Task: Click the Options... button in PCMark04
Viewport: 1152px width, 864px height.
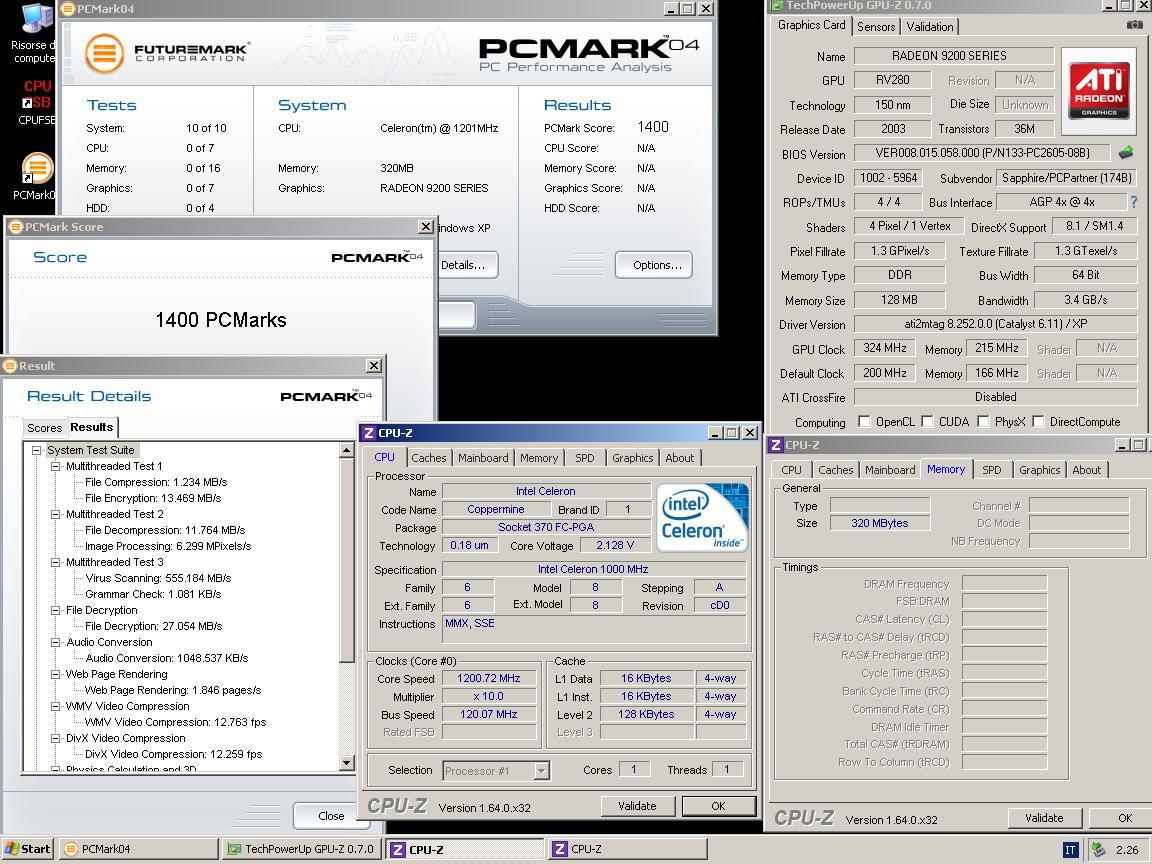Action: (654, 265)
